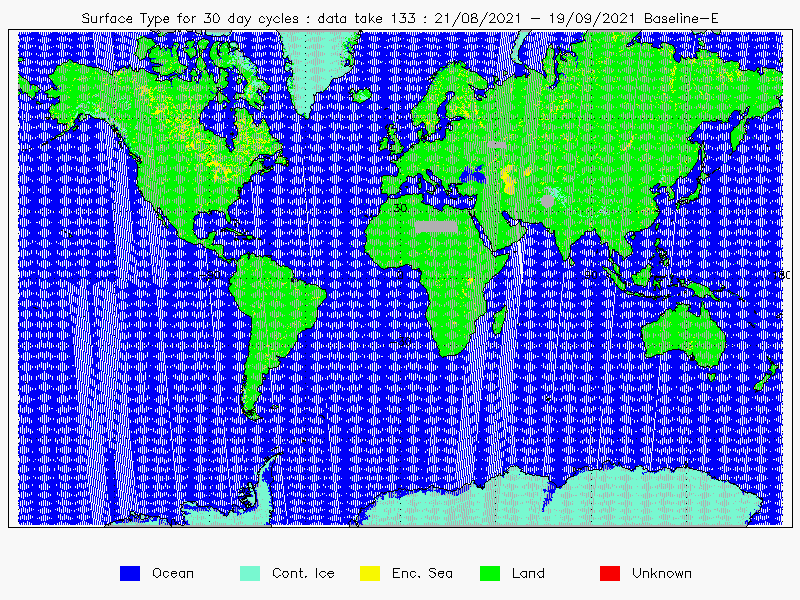Screen dimensions: 800x600
Task: Click the '0' longitude label near Africa
Action: tap(400, 275)
